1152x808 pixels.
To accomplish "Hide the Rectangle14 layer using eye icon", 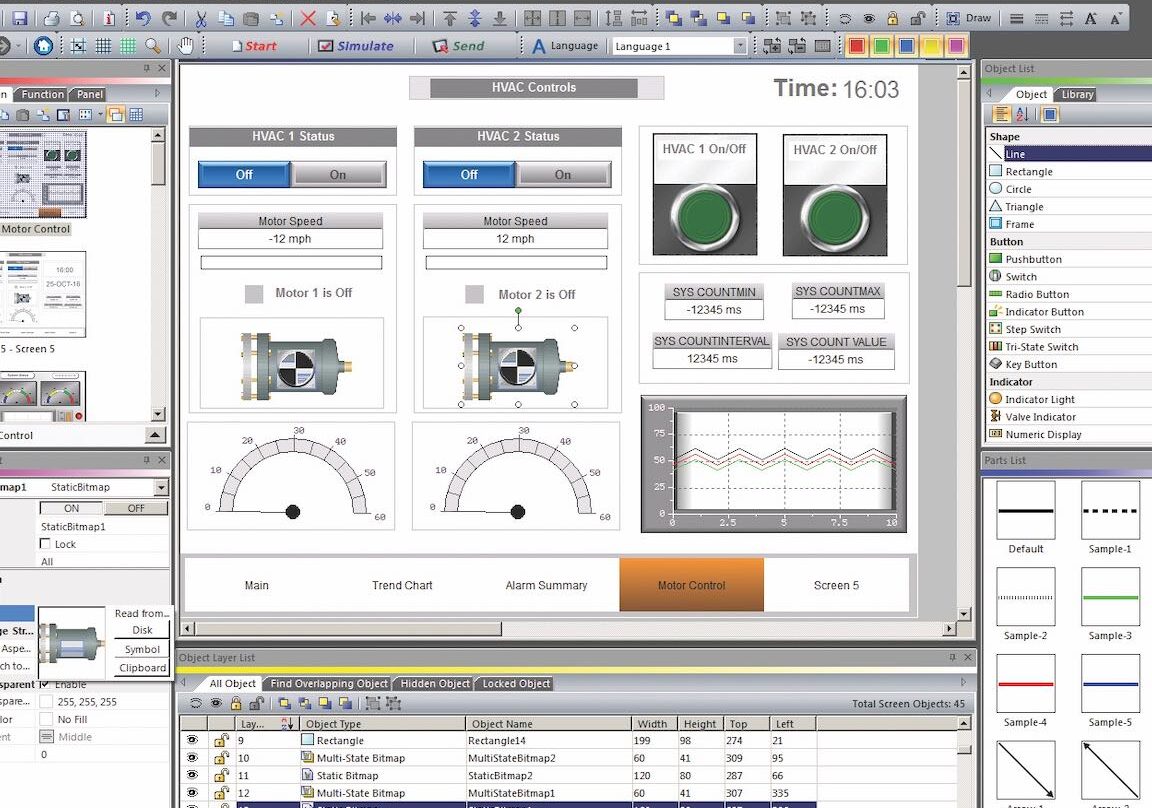I will 192,740.
